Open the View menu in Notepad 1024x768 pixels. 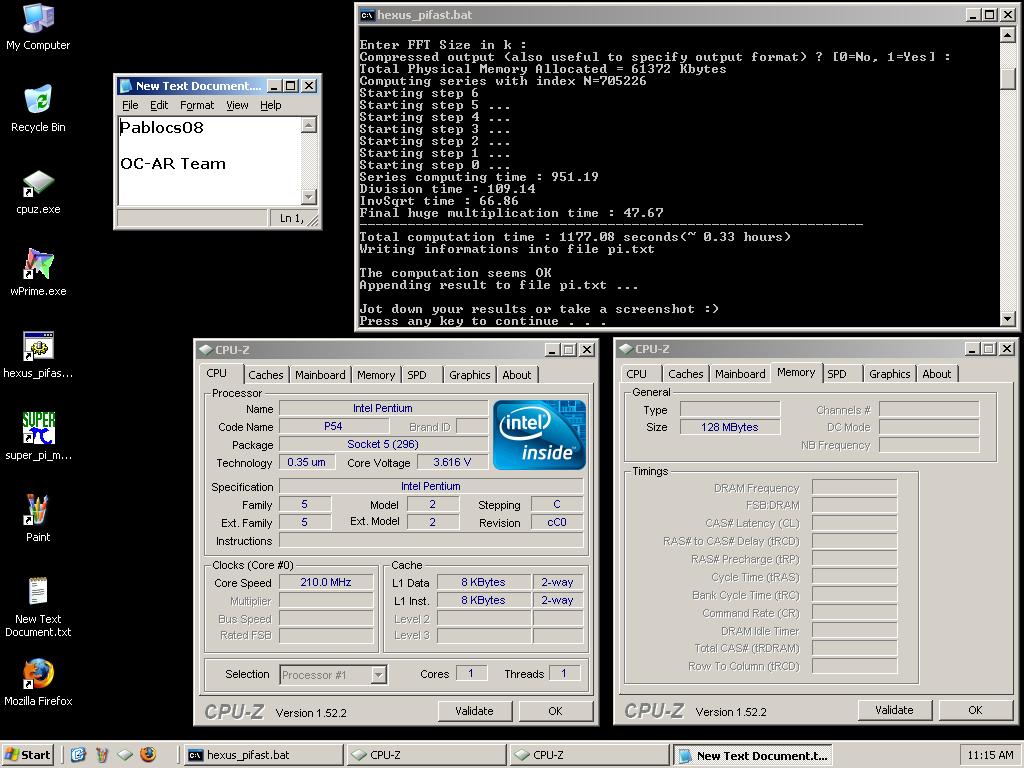pos(237,105)
